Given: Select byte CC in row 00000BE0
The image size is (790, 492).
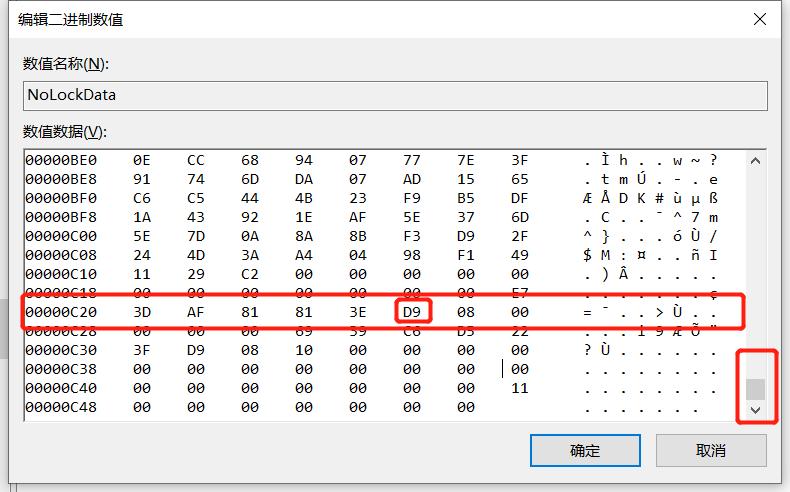Looking at the screenshot, I should (x=196, y=160).
